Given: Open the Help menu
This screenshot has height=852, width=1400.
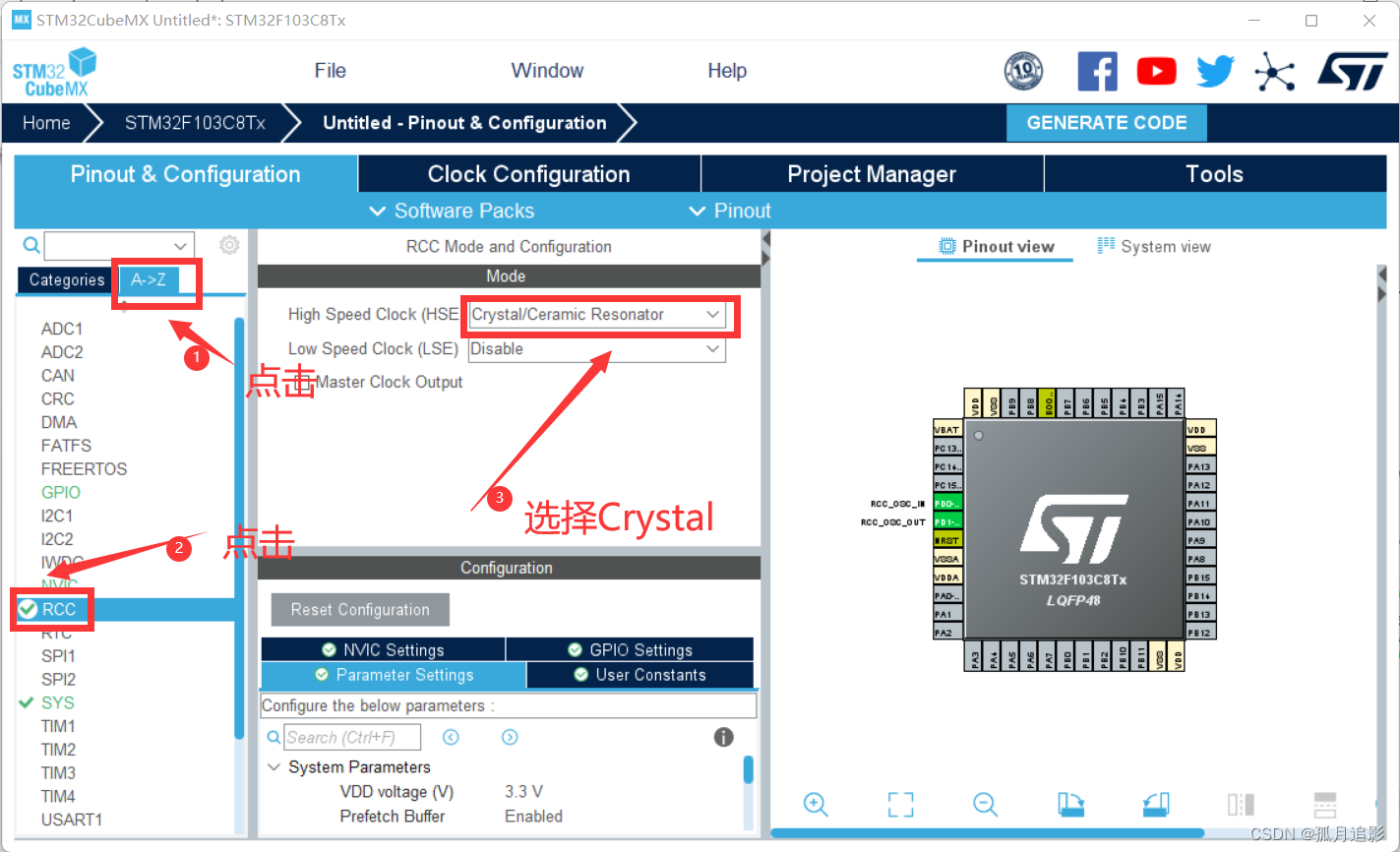Looking at the screenshot, I should 727,71.
